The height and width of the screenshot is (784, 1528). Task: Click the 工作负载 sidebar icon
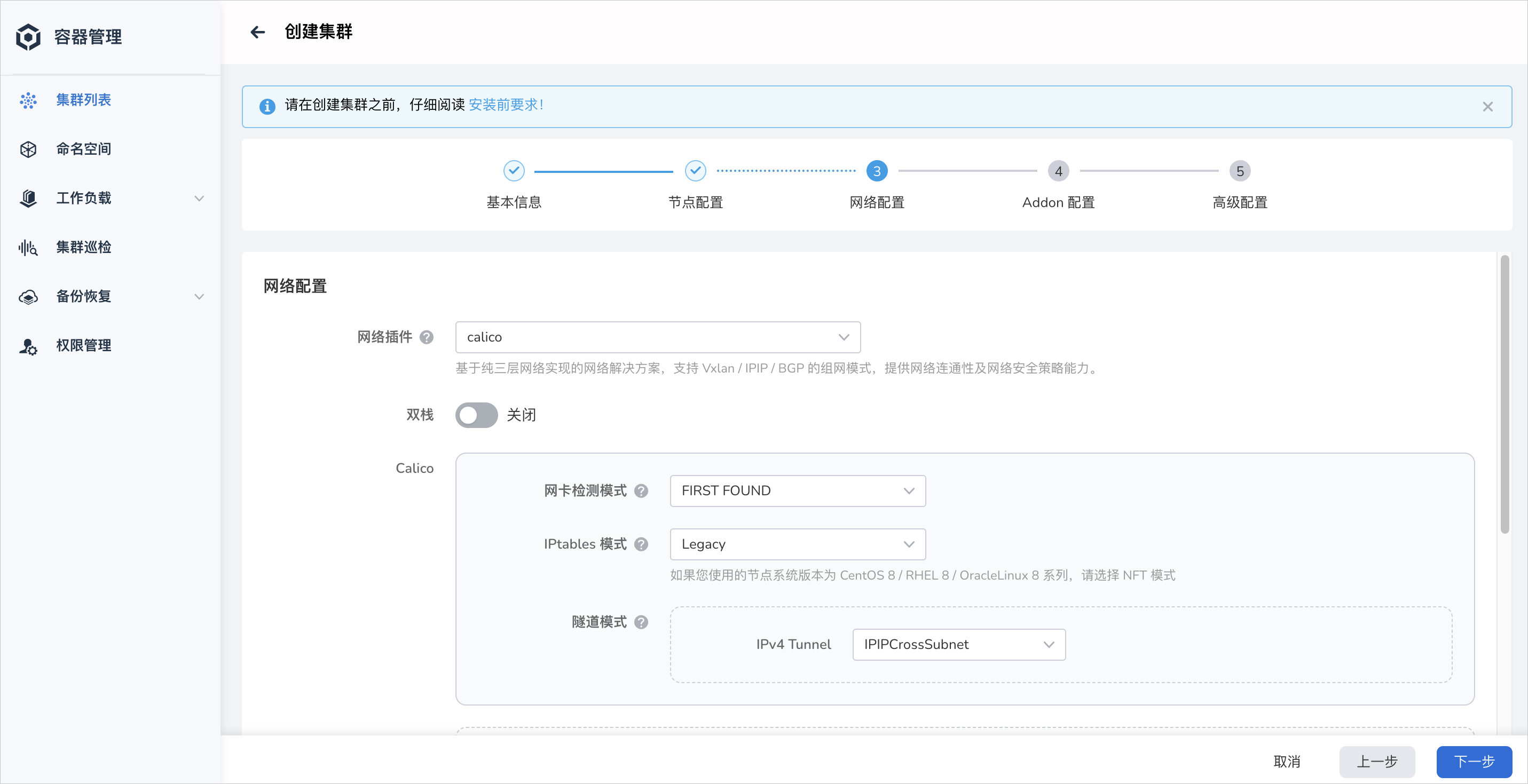(28, 198)
